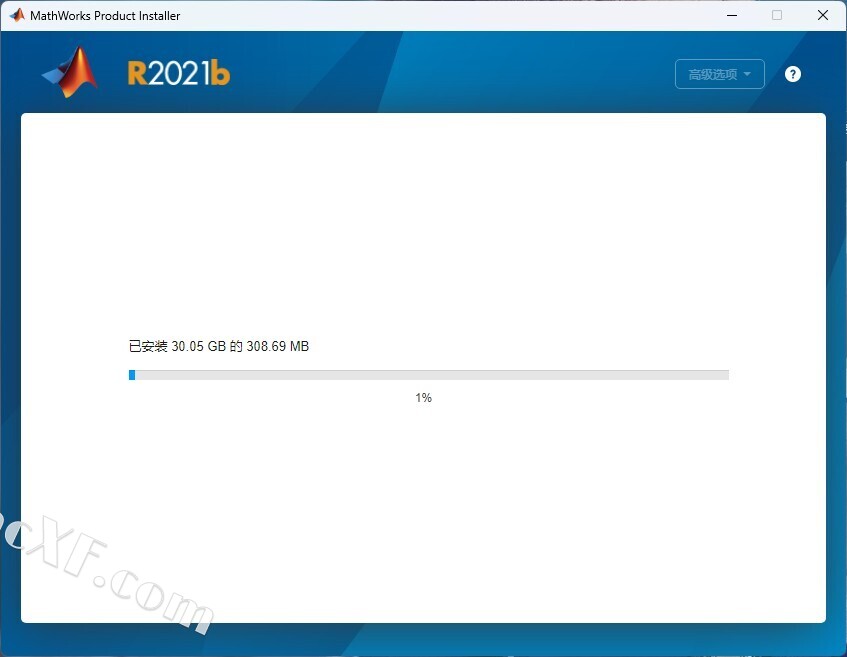Click the grayed-out maximize window button
The height and width of the screenshot is (657, 847).
(x=777, y=15)
